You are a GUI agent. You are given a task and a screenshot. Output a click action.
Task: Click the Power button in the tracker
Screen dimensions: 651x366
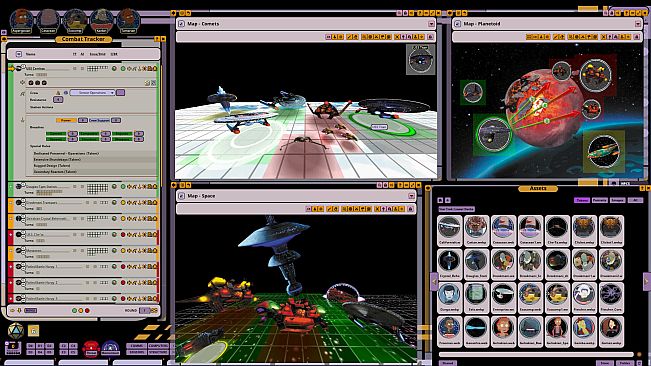coord(66,120)
